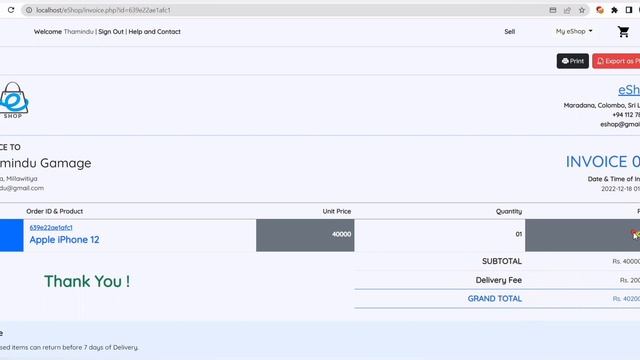Share this page via the share icon
Image resolution: width=640 pixels, height=360 pixels.
coord(567,10)
